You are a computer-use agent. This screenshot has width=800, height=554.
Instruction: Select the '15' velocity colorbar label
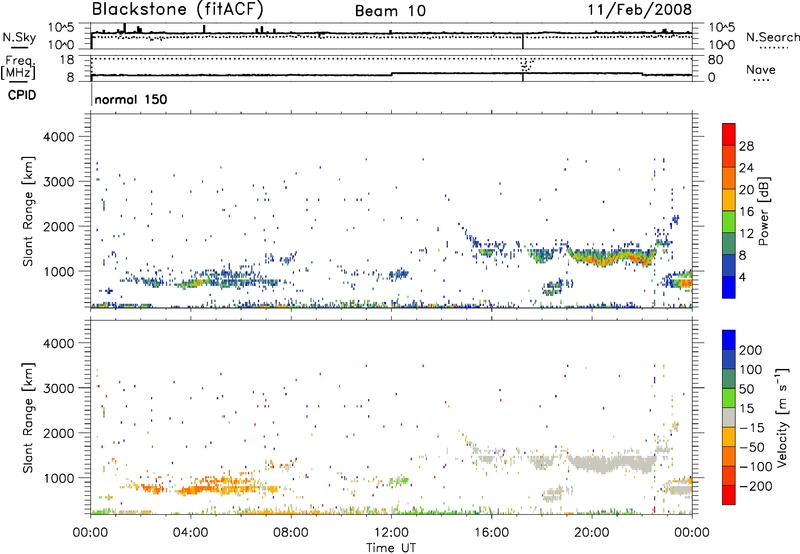tap(746, 409)
